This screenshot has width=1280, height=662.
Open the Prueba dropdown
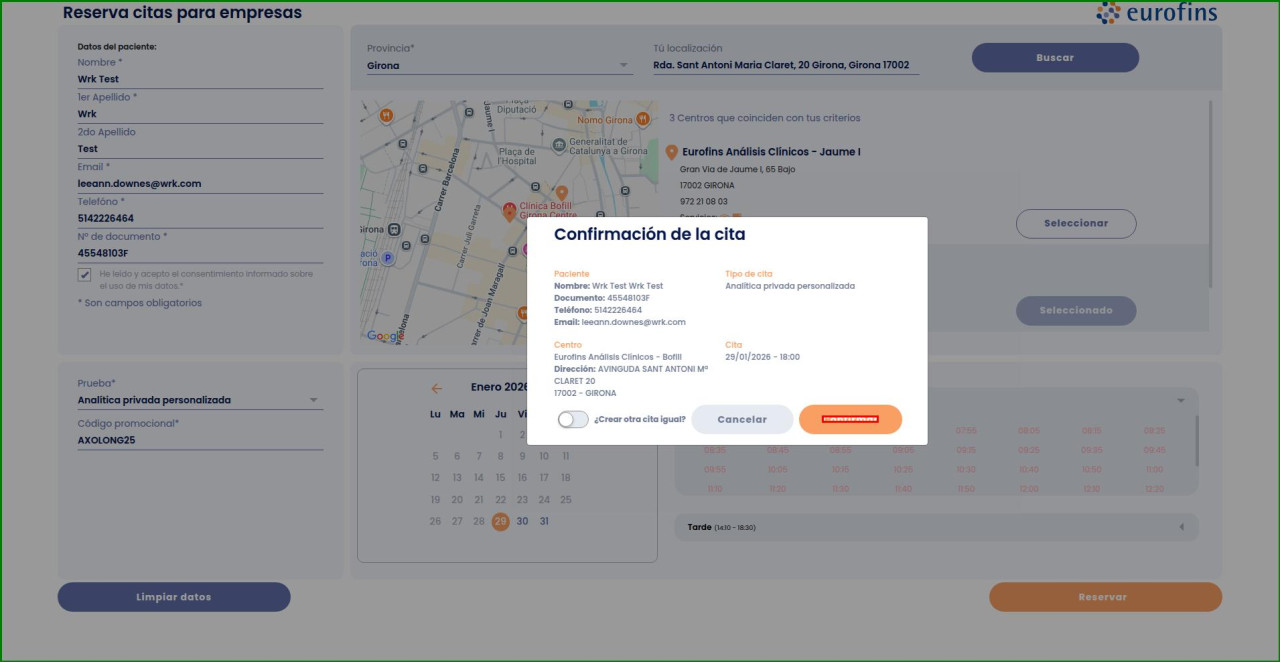(x=312, y=398)
